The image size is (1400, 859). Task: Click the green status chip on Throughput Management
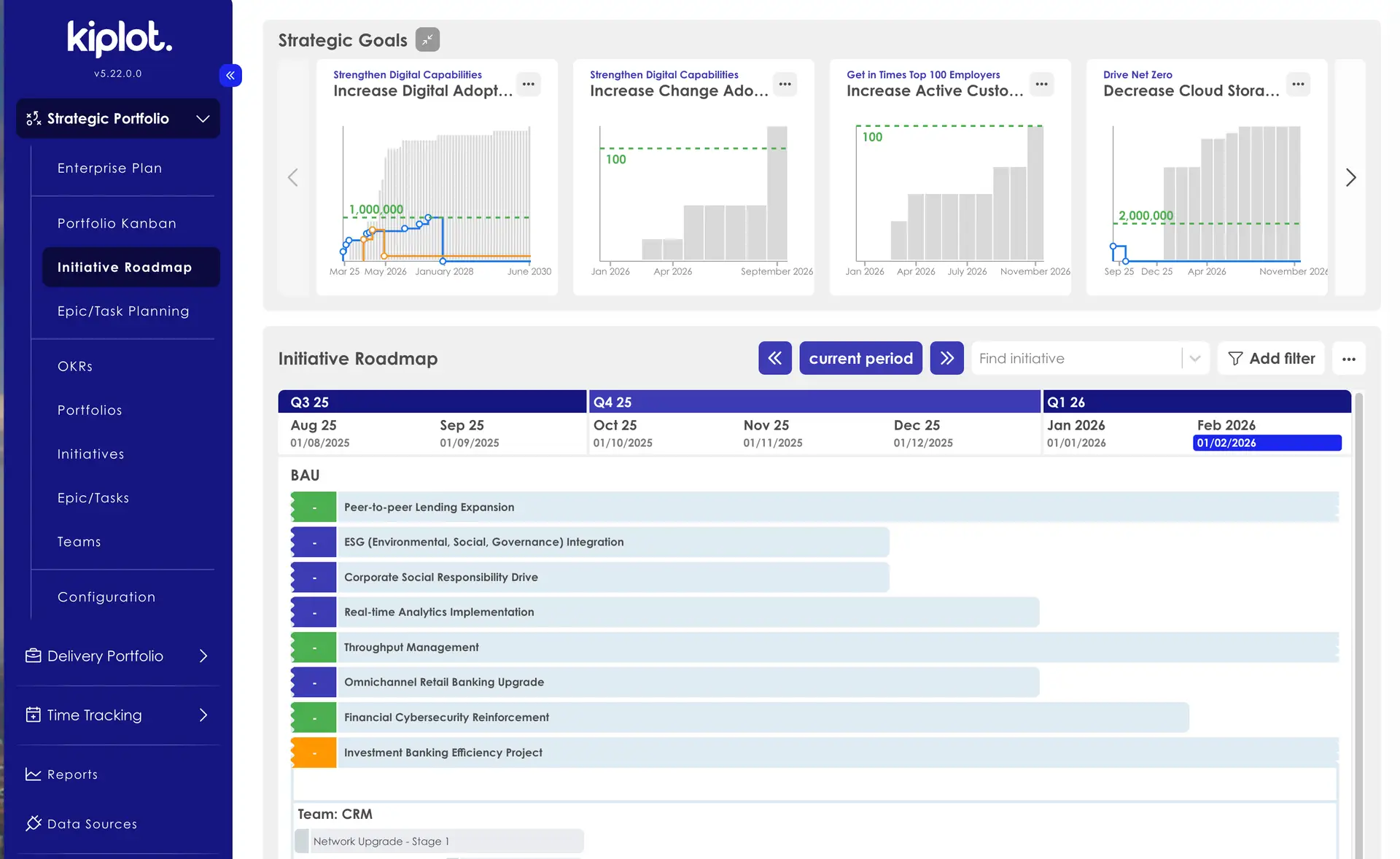pyautogui.click(x=313, y=647)
